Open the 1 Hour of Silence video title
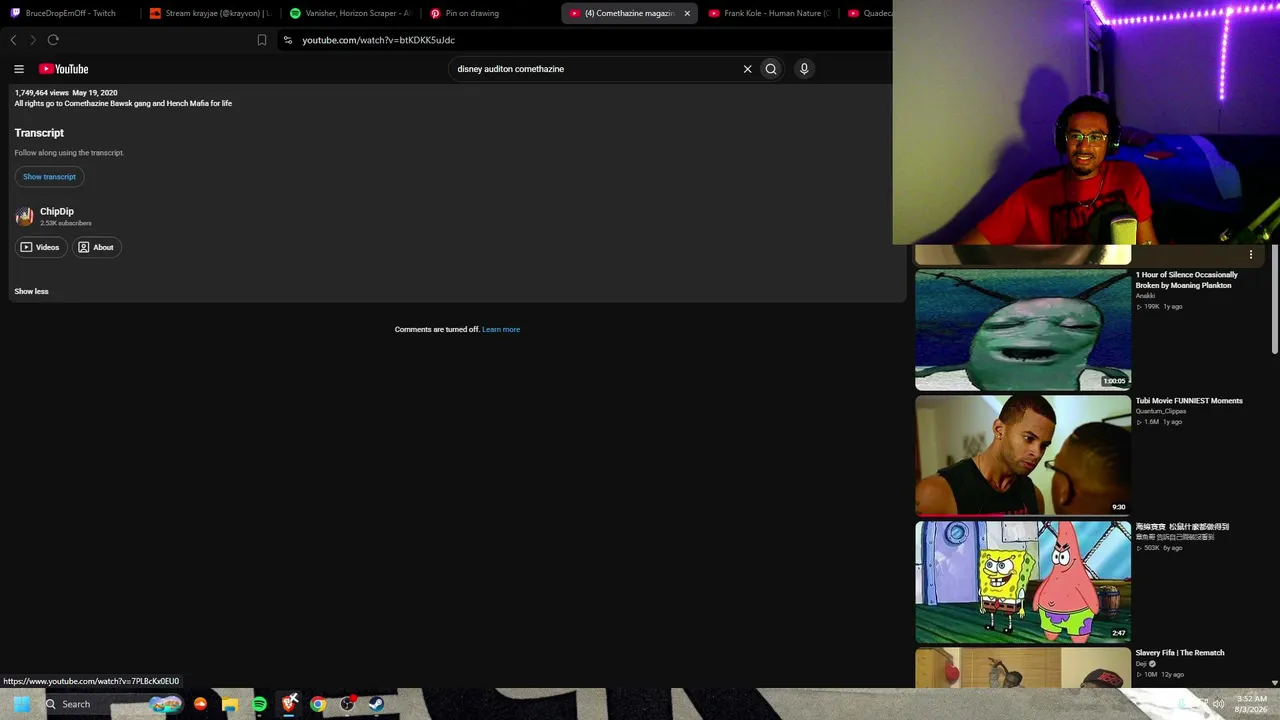 (x=1187, y=280)
